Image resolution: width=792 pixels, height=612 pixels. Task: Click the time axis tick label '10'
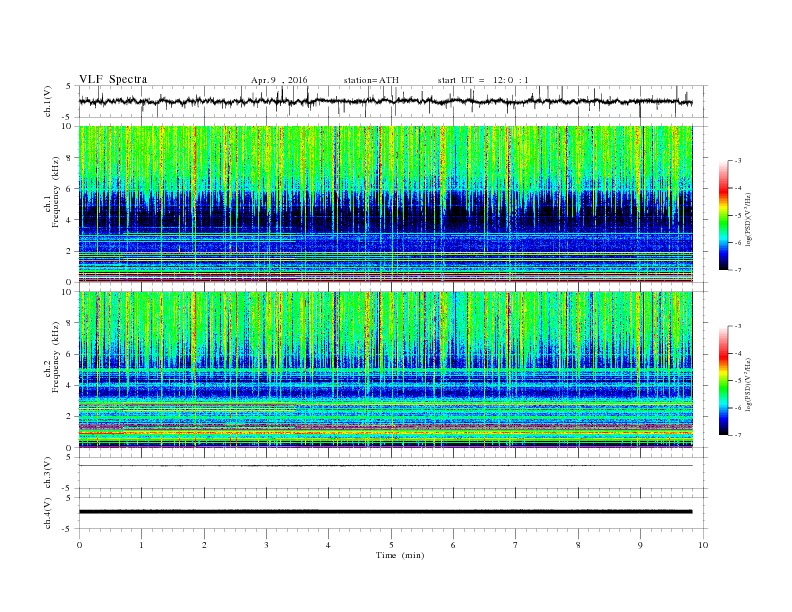coord(703,545)
